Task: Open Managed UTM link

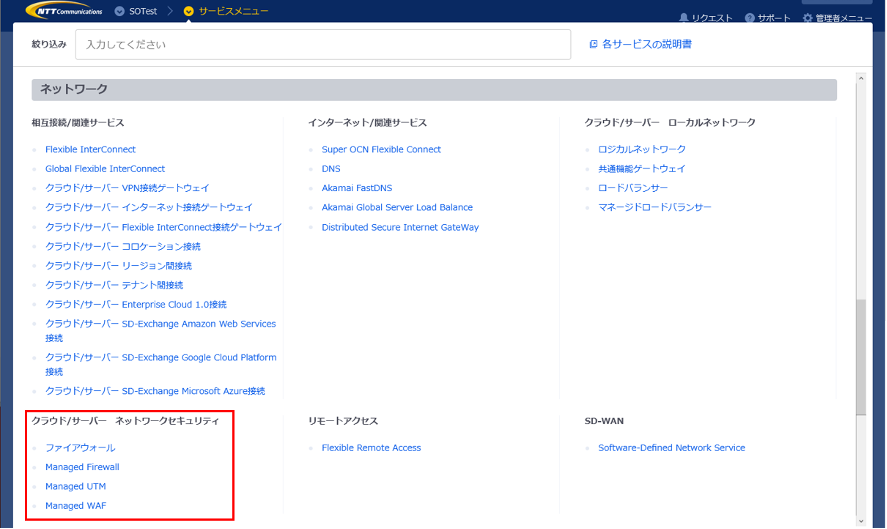Action: (76, 486)
